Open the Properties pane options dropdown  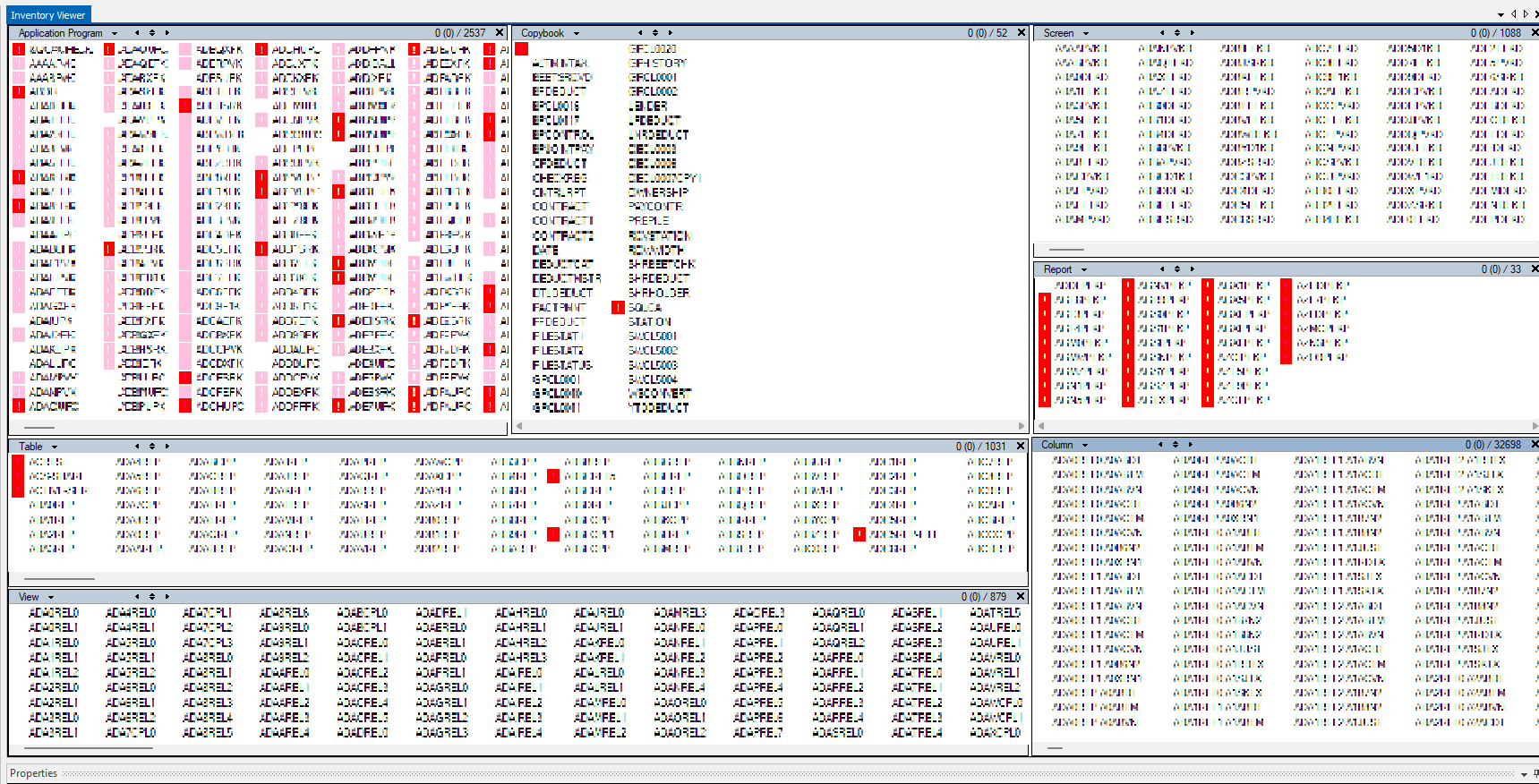1524,774
